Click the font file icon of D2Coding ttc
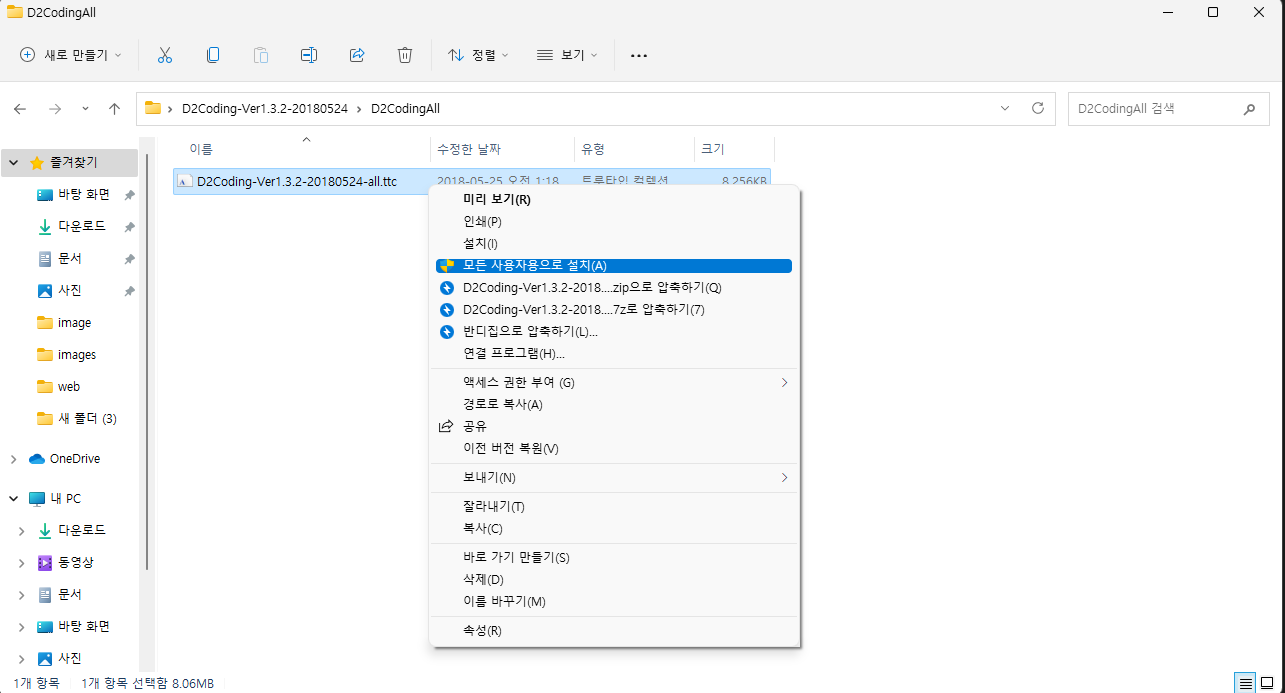This screenshot has height=693, width=1285. 185,181
